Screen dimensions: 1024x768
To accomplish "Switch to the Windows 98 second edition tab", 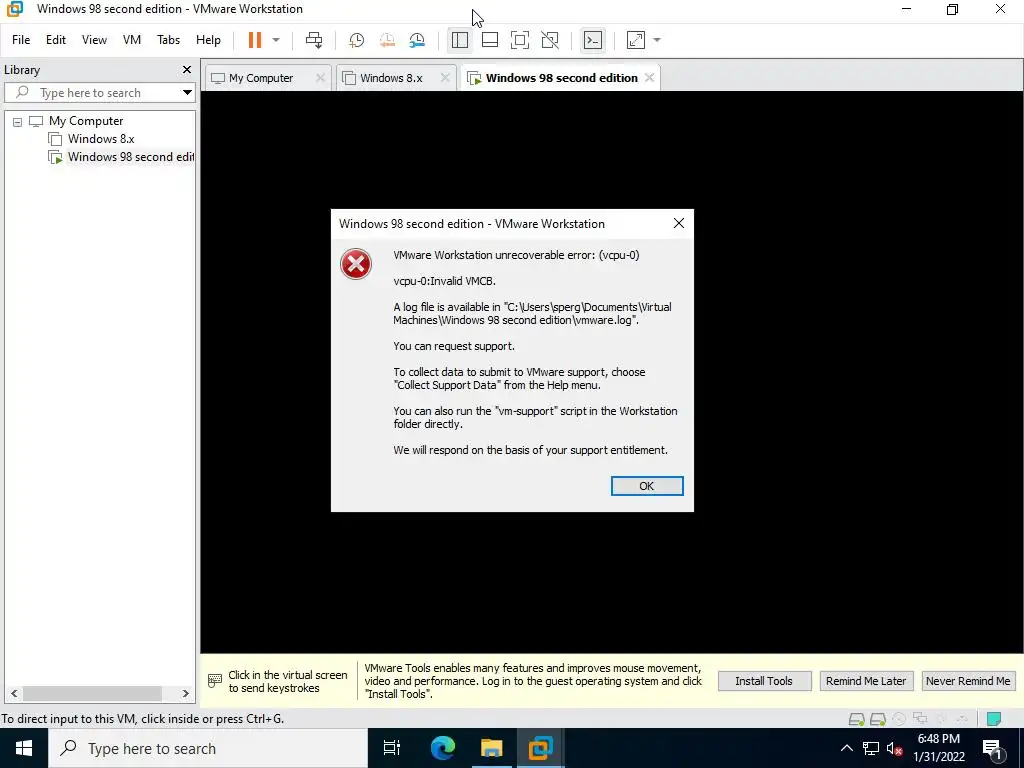I will tap(562, 78).
